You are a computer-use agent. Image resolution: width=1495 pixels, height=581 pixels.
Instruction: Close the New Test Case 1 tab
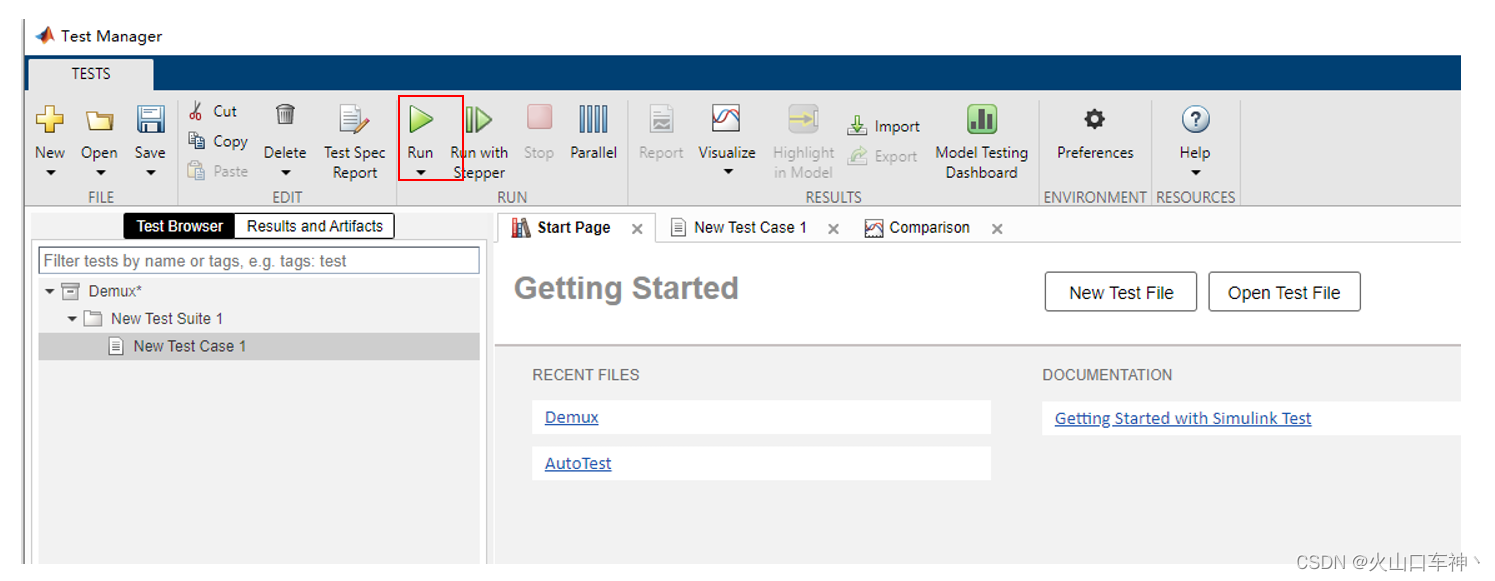(833, 229)
